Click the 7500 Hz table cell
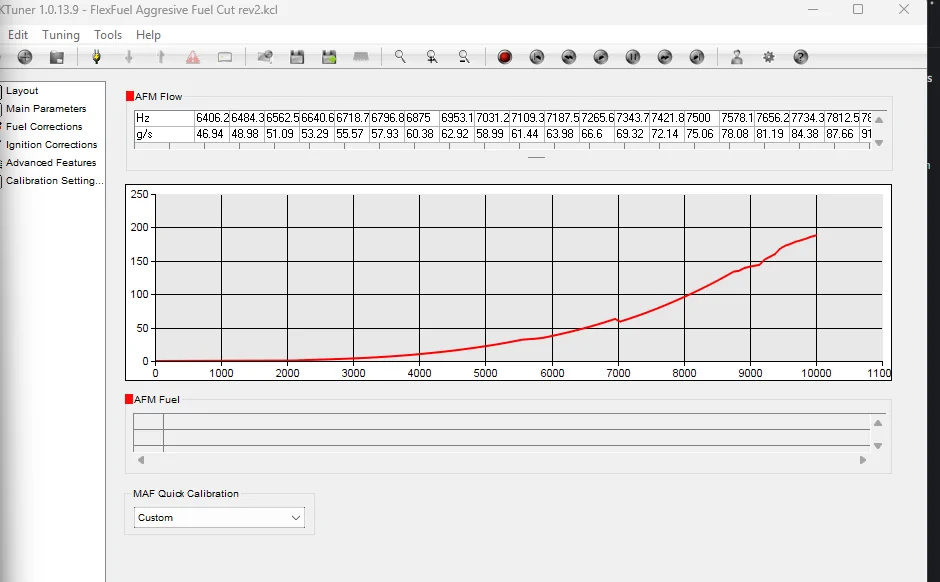The image size is (940, 582). pos(702,118)
